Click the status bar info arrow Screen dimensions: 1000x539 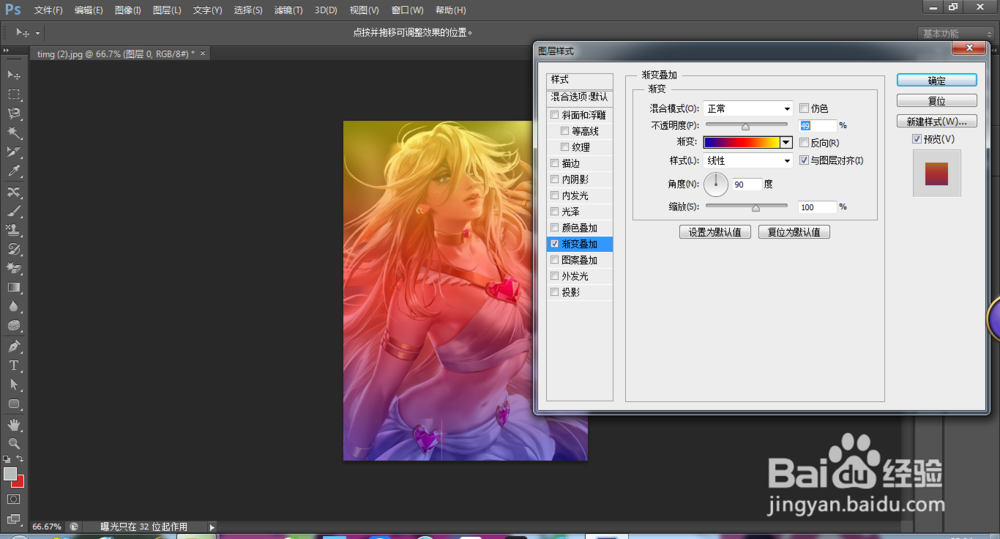pyautogui.click(x=212, y=527)
